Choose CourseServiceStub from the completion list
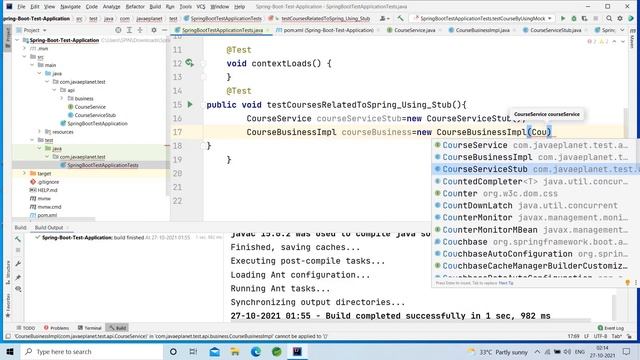Image resolution: width=640 pixels, height=360 pixels. coord(535,169)
